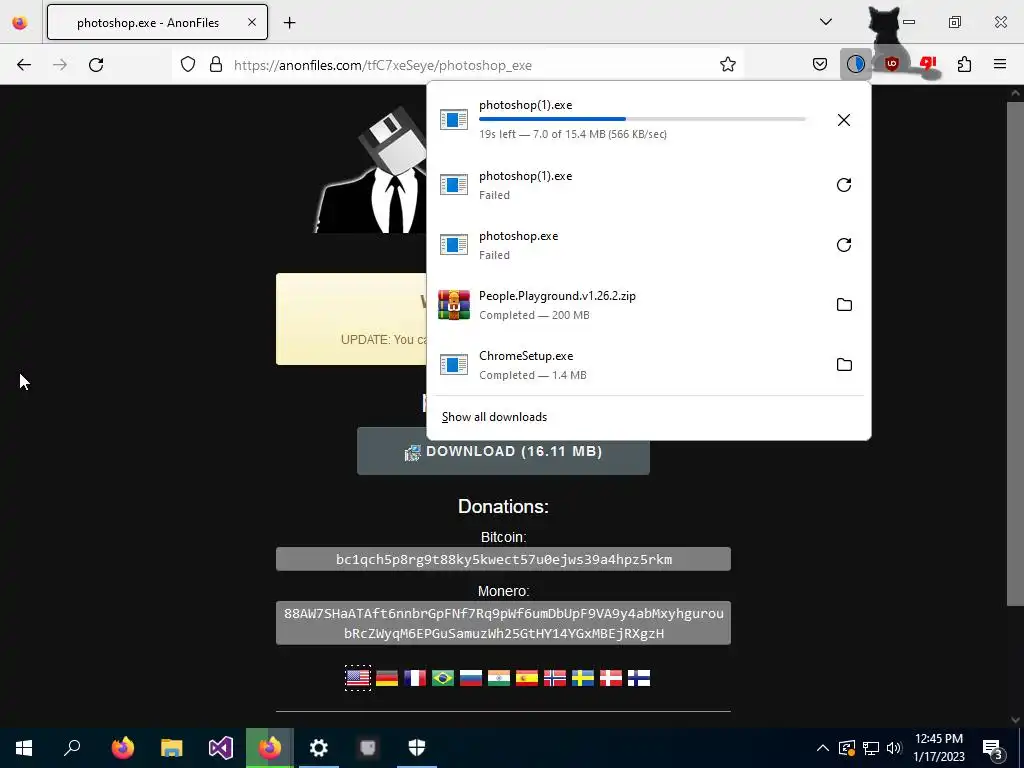Switch language to French flag
Image resolution: width=1024 pixels, height=768 pixels.
coord(415,679)
